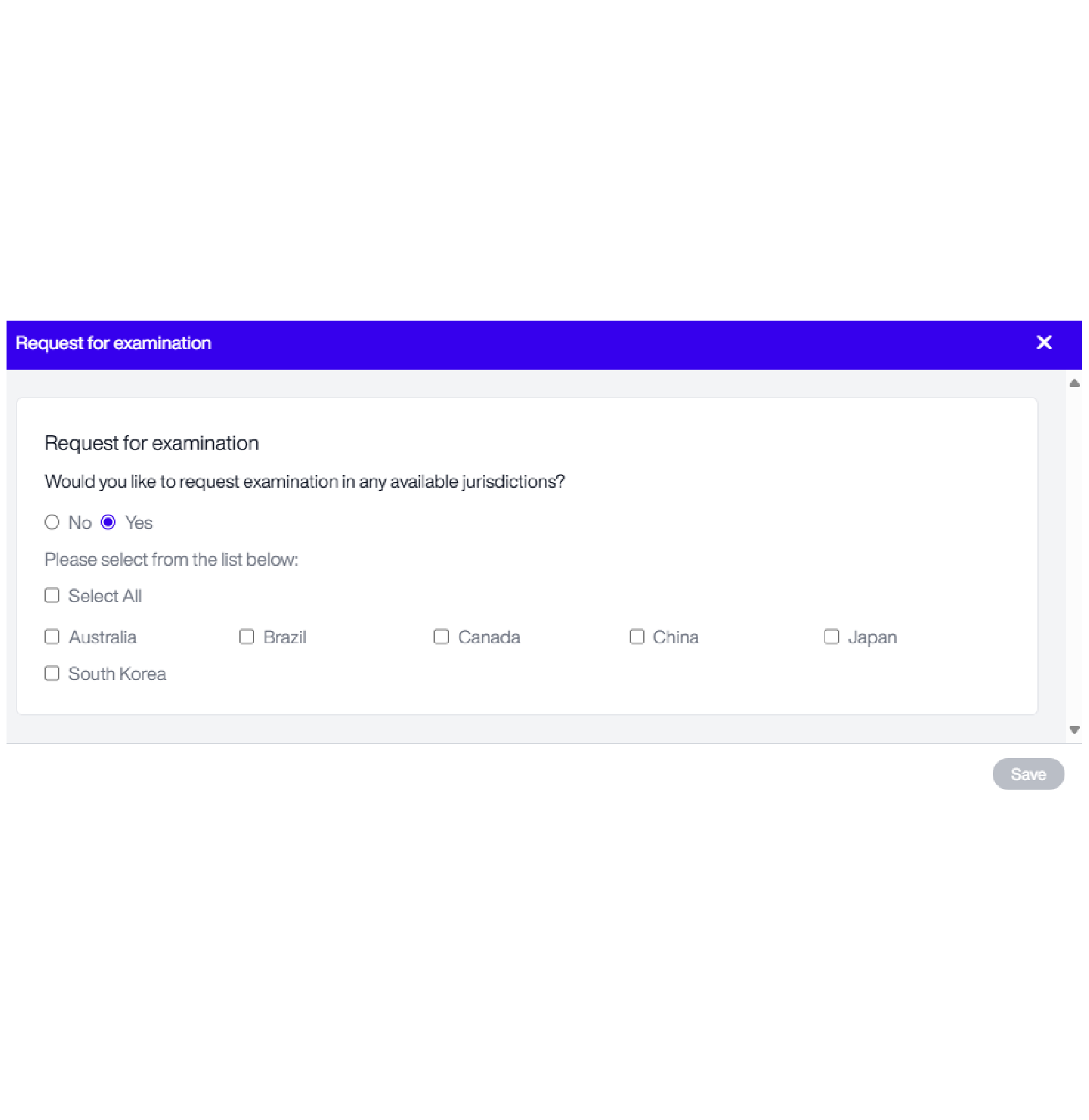Viewport: 1089px width, 1120px height.
Task: Check the Select All checkbox
Action: [x=52, y=595]
